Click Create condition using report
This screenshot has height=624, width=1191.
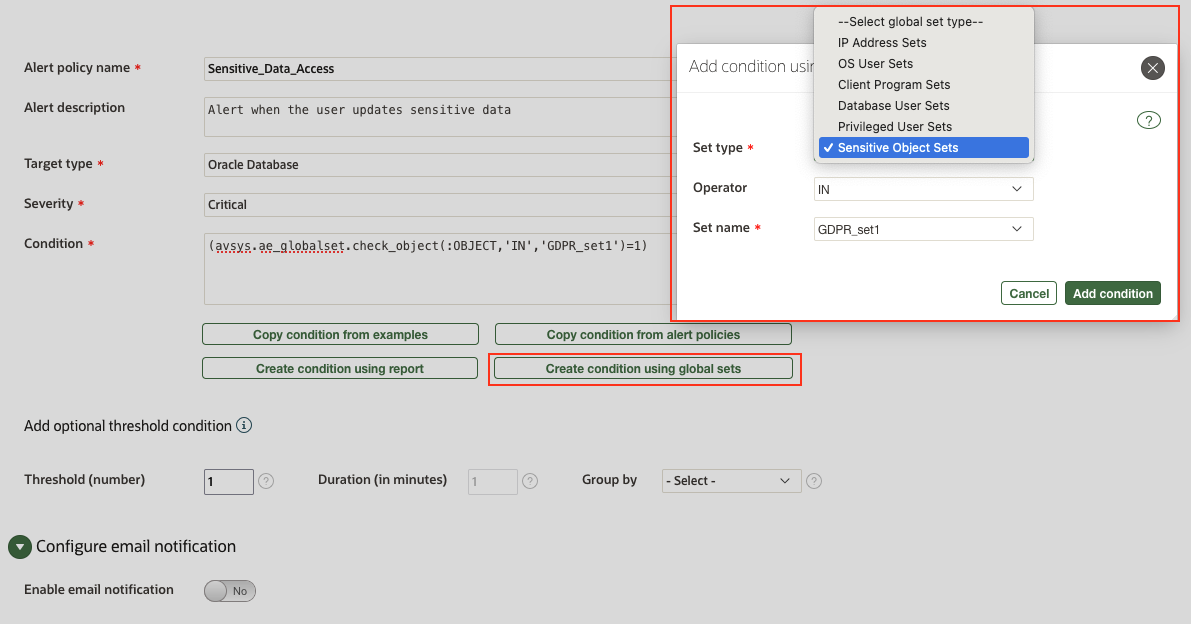pyautogui.click(x=340, y=368)
